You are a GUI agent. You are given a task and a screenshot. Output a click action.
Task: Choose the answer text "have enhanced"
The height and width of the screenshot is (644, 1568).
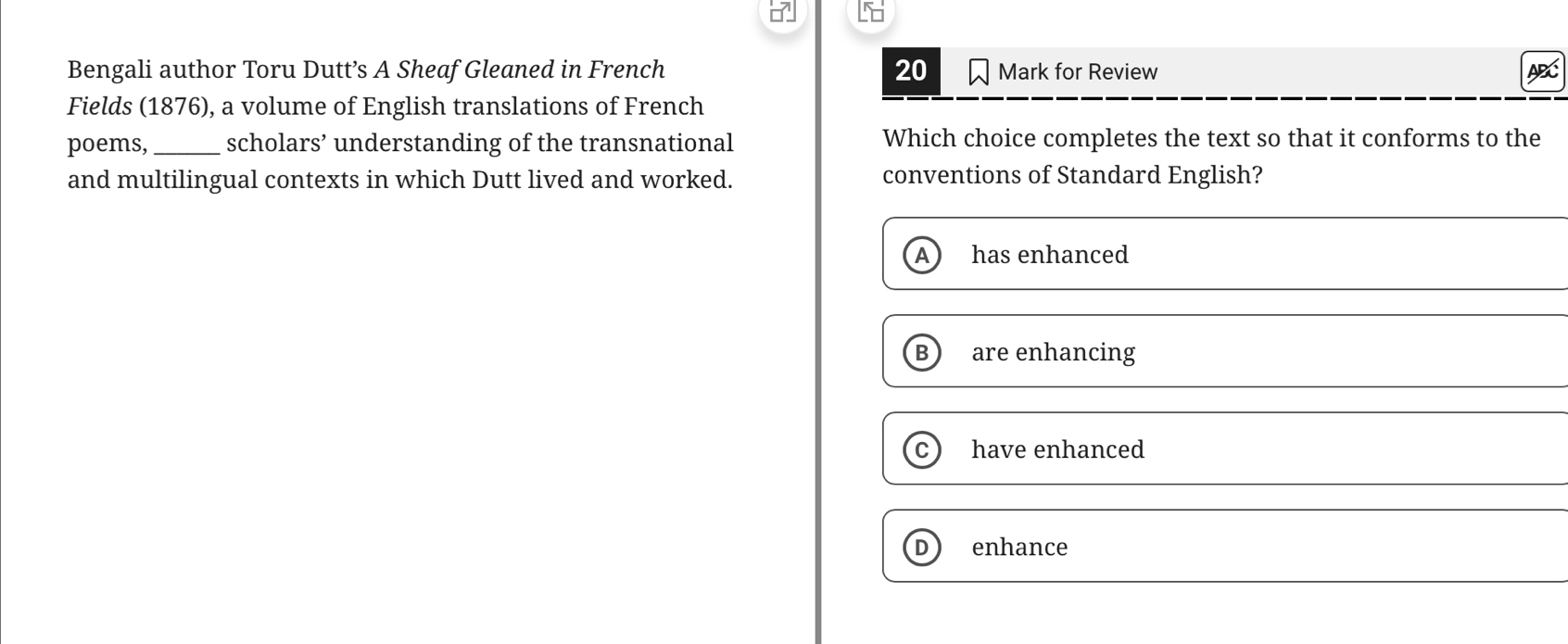click(x=1057, y=449)
